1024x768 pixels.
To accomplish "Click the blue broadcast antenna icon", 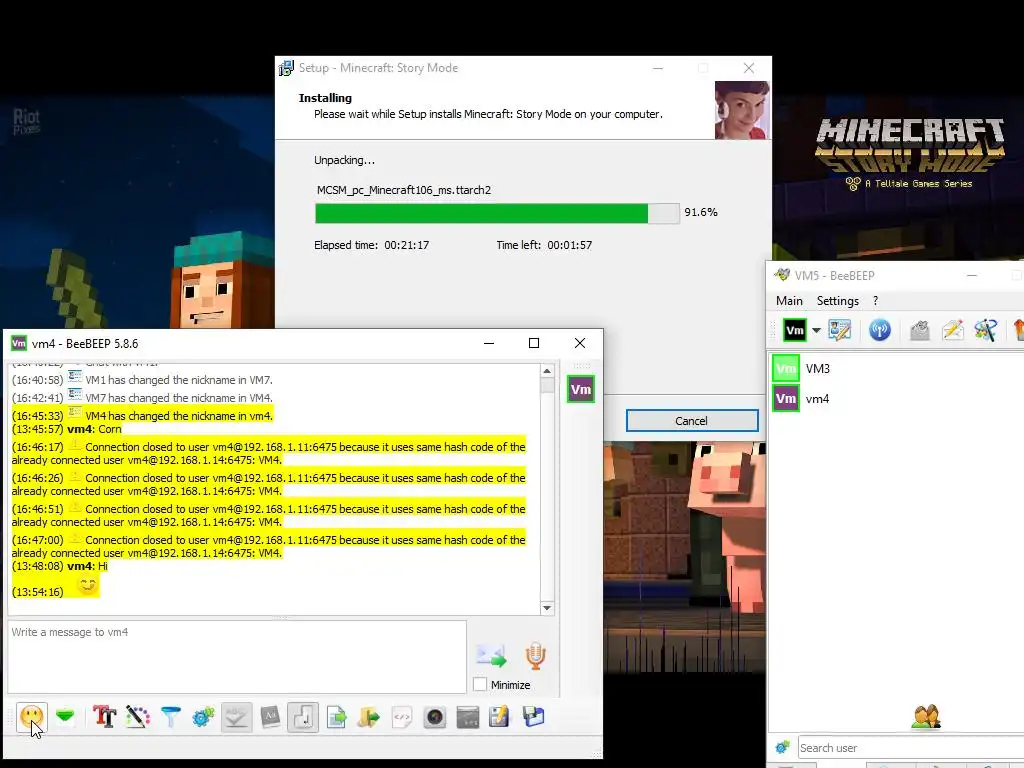I will click(x=880, y=330).
